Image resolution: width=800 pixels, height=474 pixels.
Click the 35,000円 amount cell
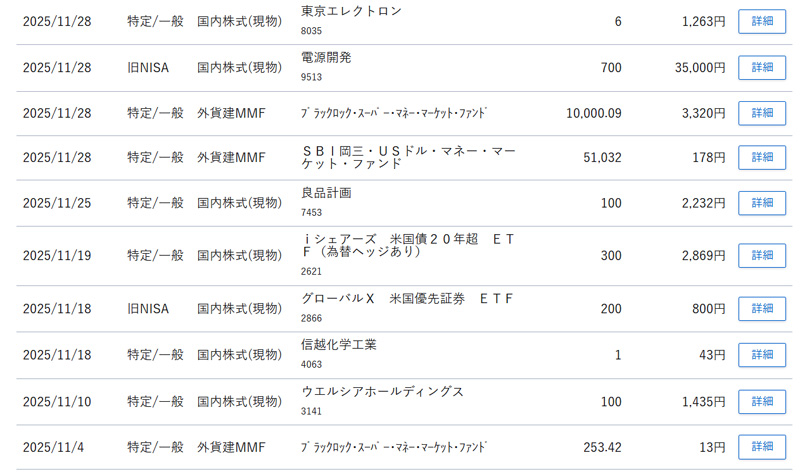point(699,67)
